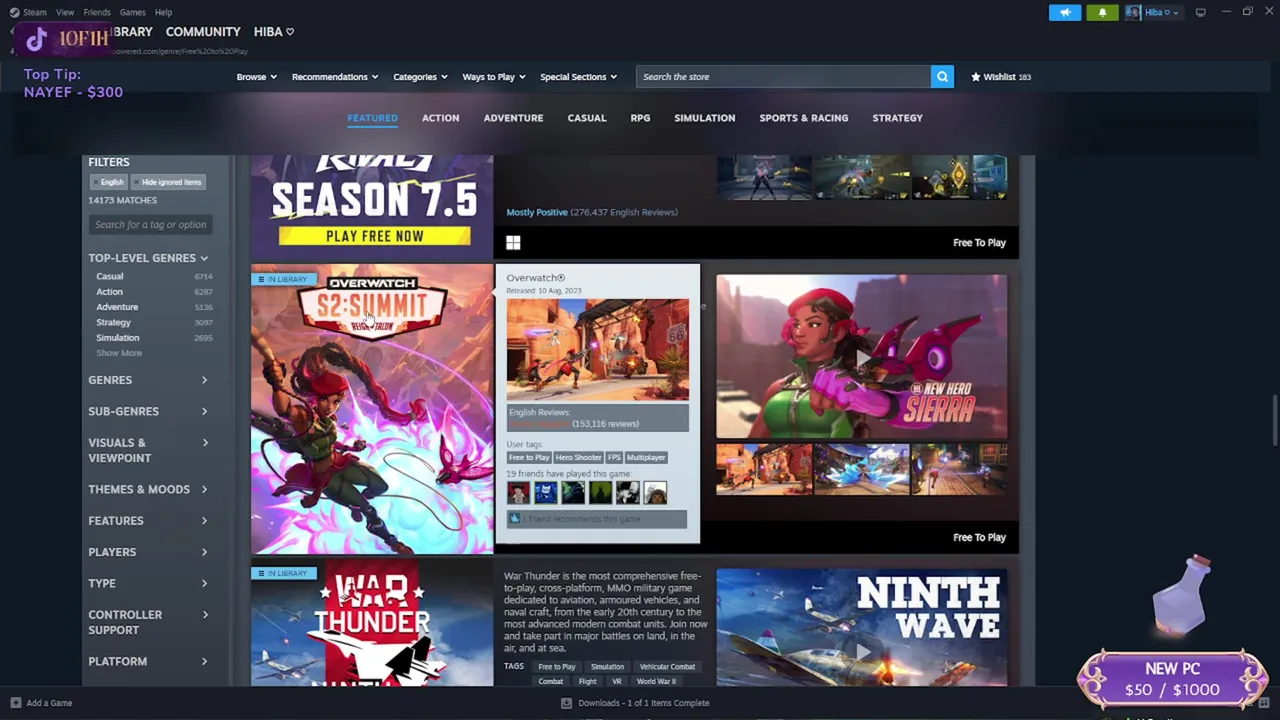Viewport: 1280px width, 720px height.
Task: Open the Overwatch S2 Summit capsule image
Action: tap(372, 409)
